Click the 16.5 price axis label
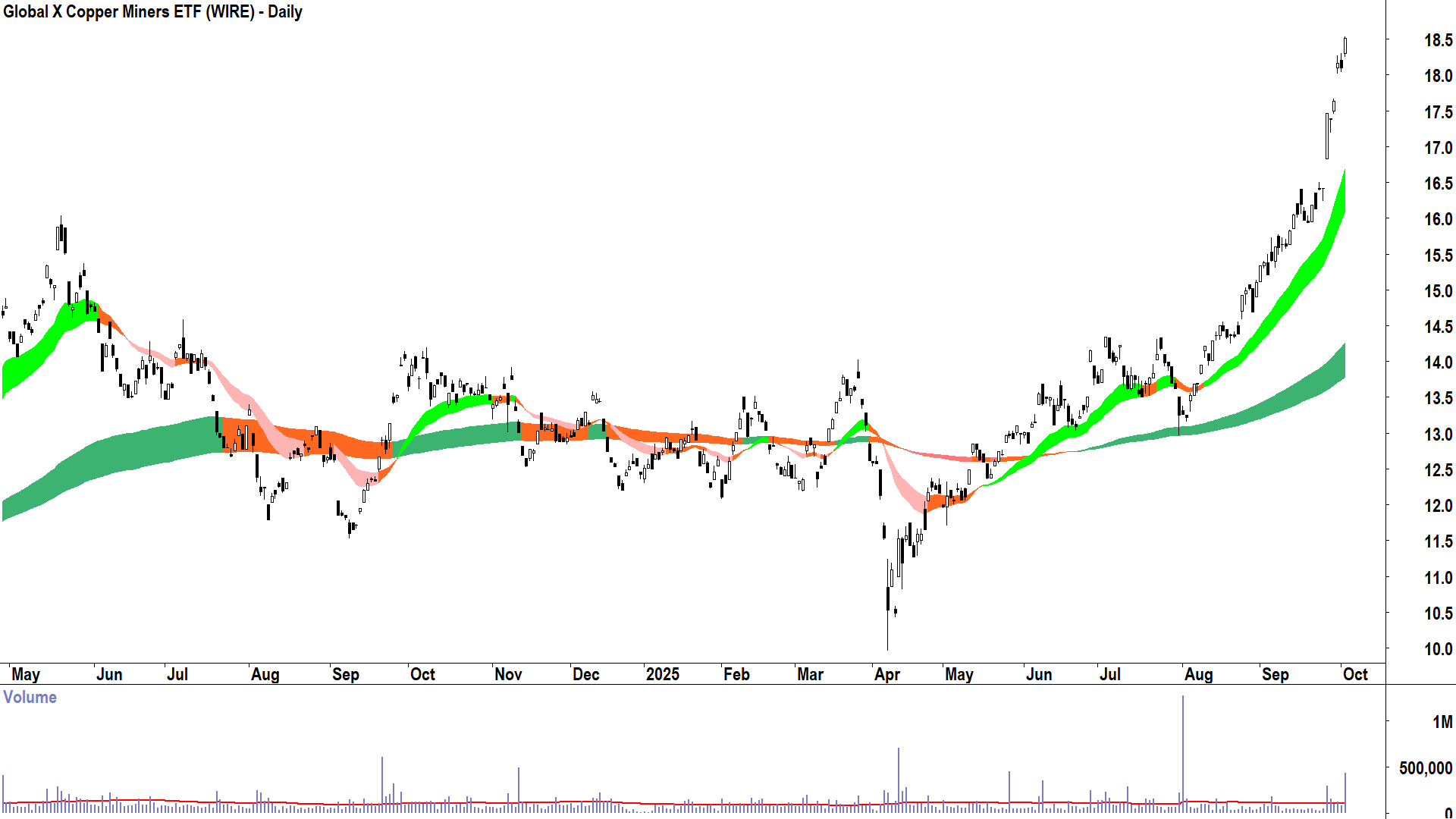The height and width of the screenshot is (819, 1456). (x=1437, y=184)
